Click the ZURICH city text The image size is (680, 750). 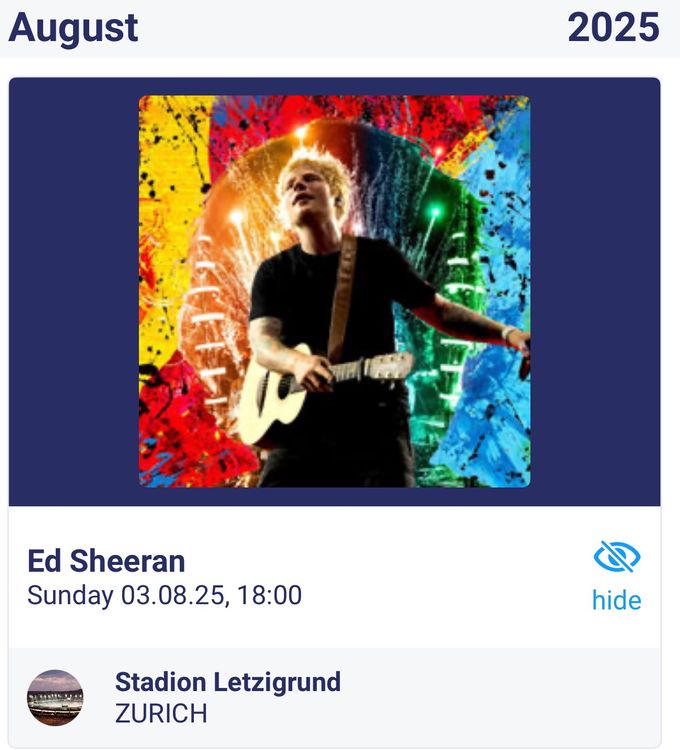click(161, 714)
